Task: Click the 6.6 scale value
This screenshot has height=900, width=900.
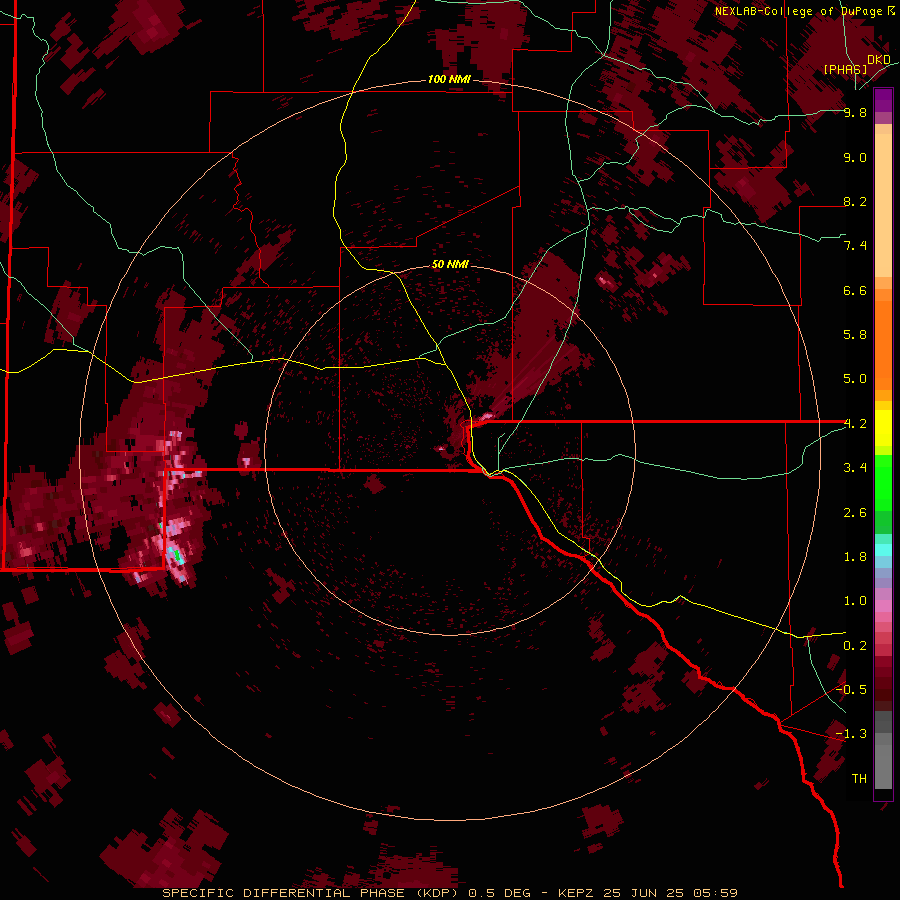Action: [855, 290]
